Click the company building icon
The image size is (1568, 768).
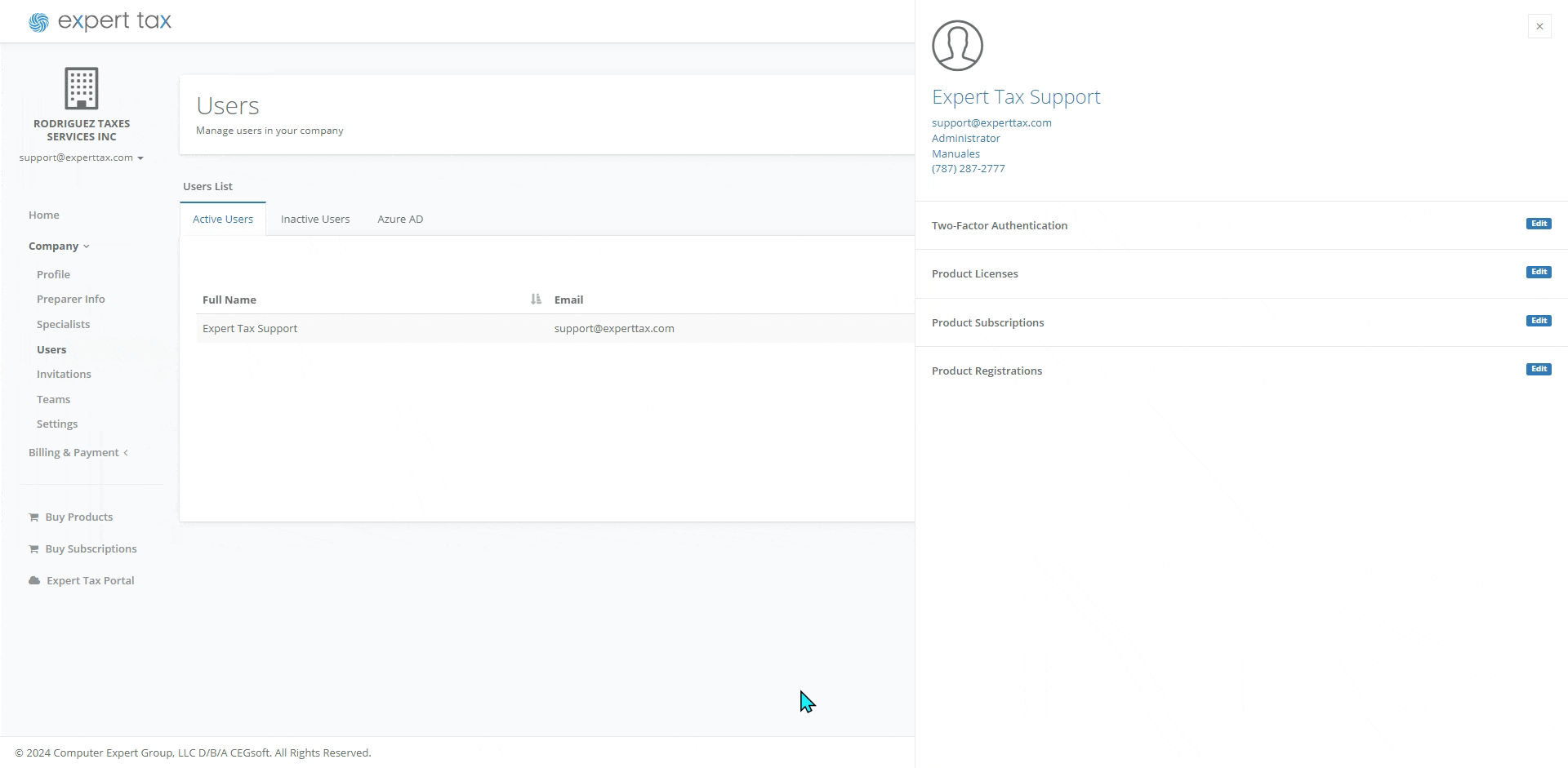[82, 88]
